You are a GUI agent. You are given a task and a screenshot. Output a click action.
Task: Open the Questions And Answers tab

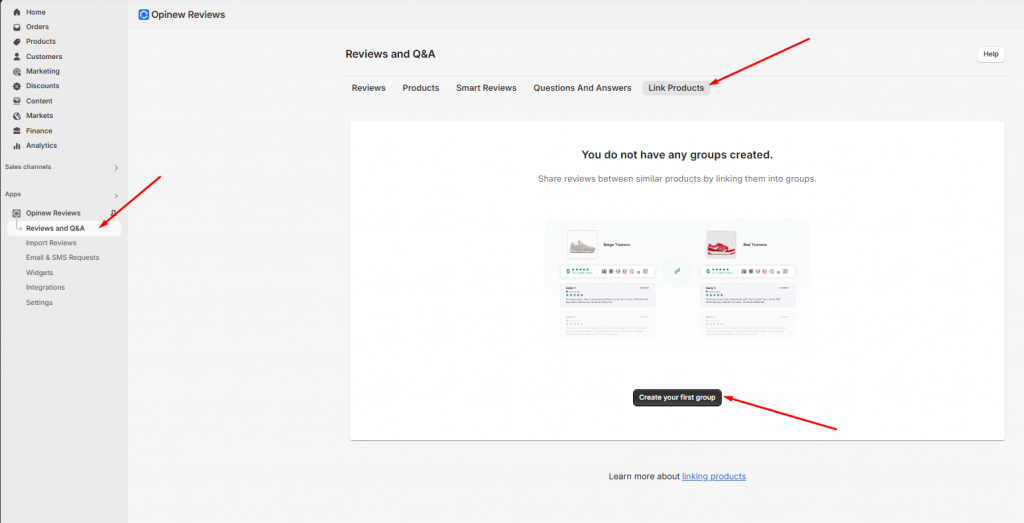pos(582,88)
